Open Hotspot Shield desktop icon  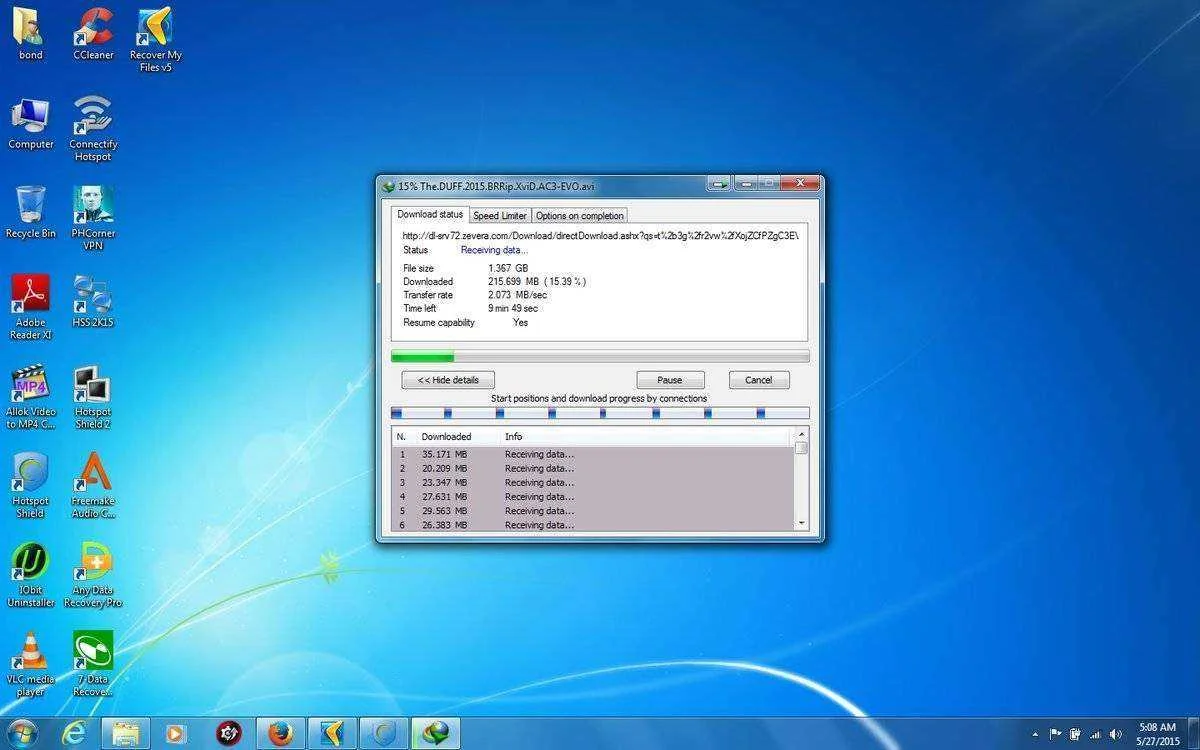[31, 485]
